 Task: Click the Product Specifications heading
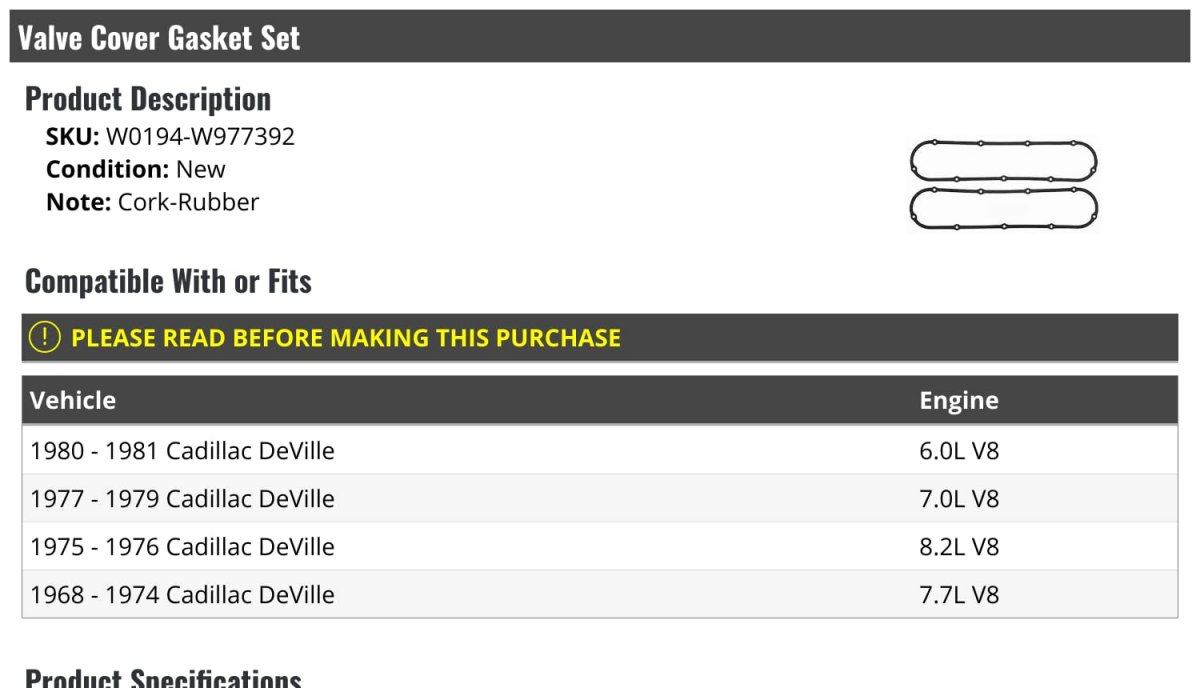(163, 678)
